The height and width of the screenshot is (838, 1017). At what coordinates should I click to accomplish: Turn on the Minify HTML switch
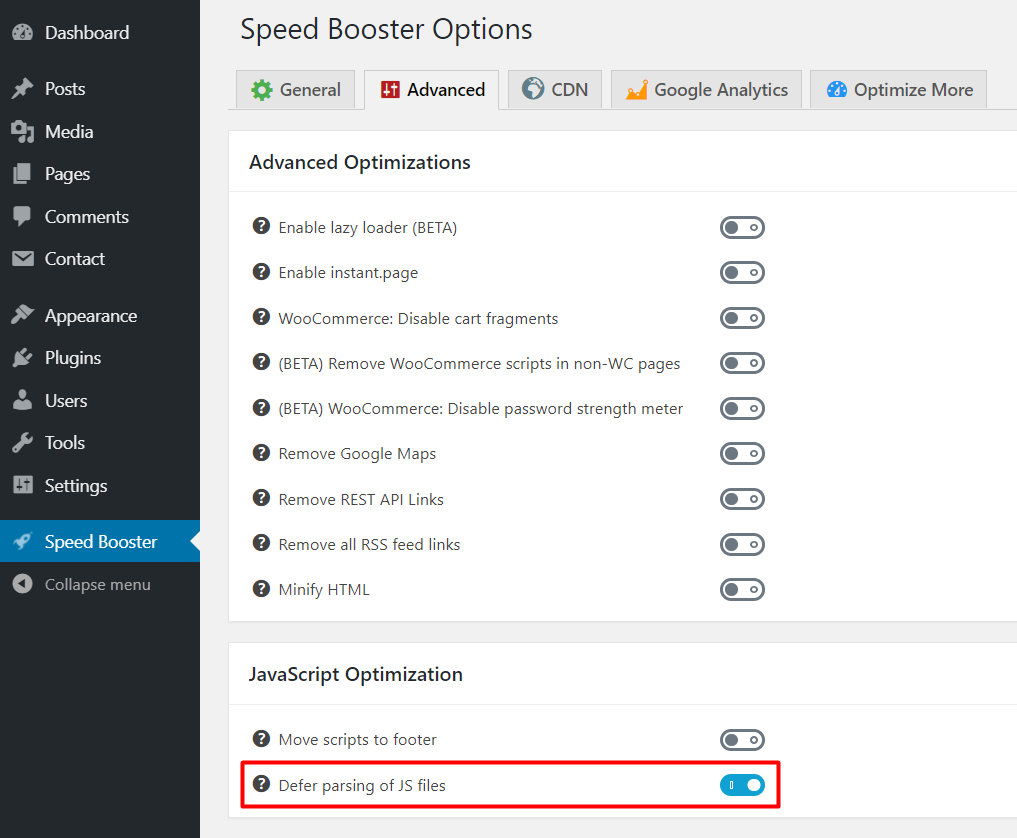742,590
